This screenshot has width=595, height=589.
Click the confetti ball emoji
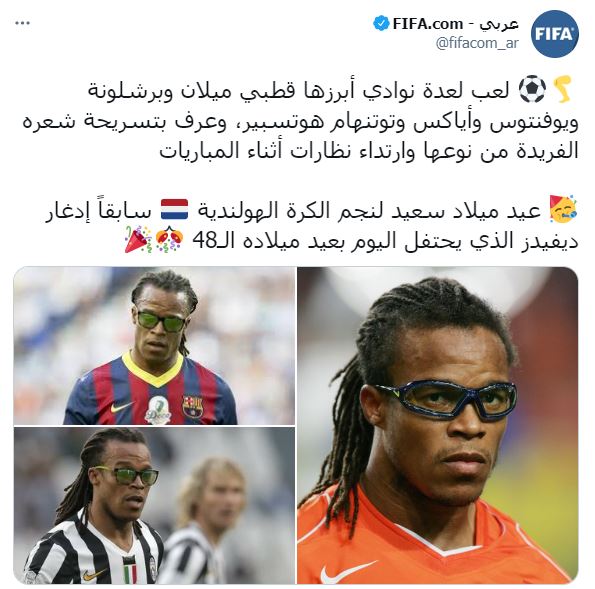[x=169, y=239]
